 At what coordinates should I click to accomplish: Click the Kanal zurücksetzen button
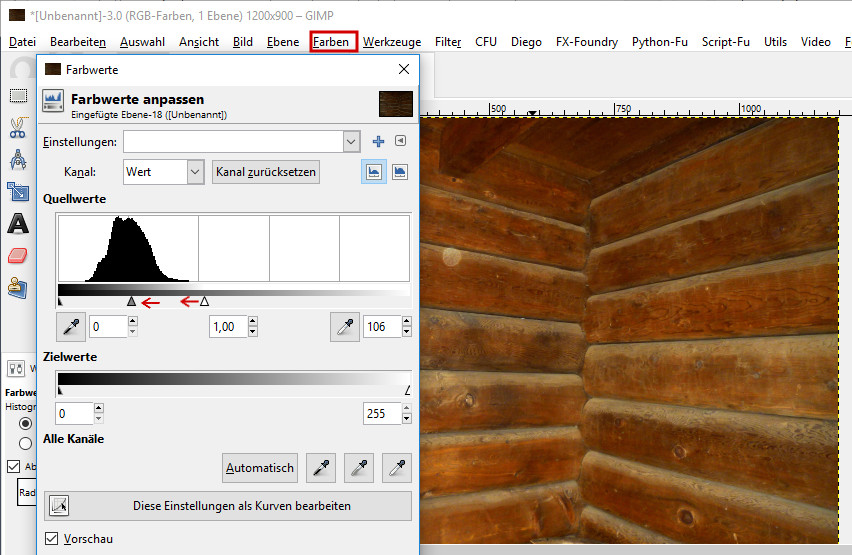click(266, 172)
